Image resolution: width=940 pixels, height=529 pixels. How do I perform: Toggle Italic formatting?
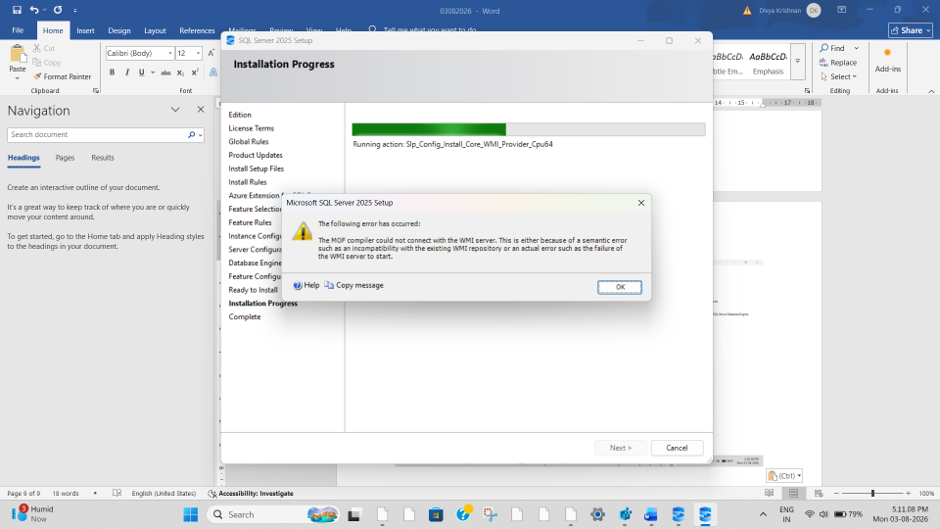(x=126, y=73)
